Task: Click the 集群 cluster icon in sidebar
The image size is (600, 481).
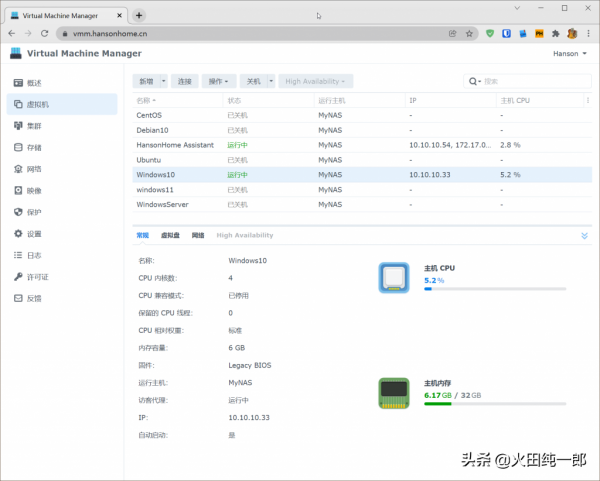Action: click(19, 125)
